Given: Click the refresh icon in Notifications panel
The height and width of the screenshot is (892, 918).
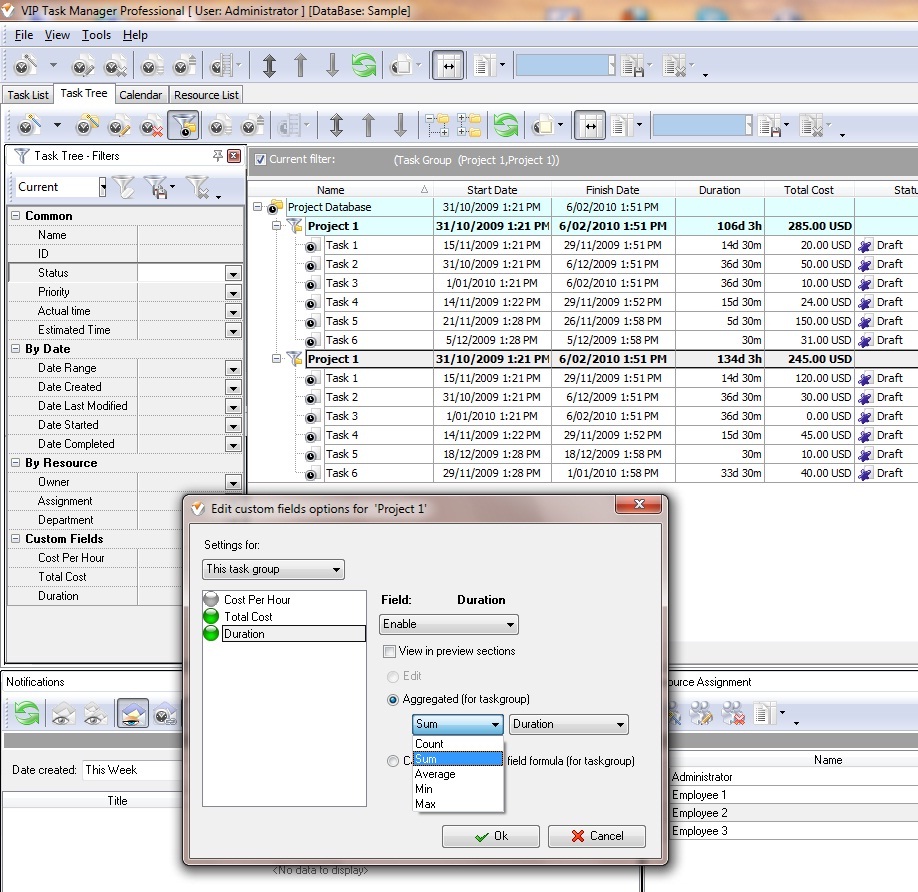Looking at the screenshot, I should [x=27, y=713].
